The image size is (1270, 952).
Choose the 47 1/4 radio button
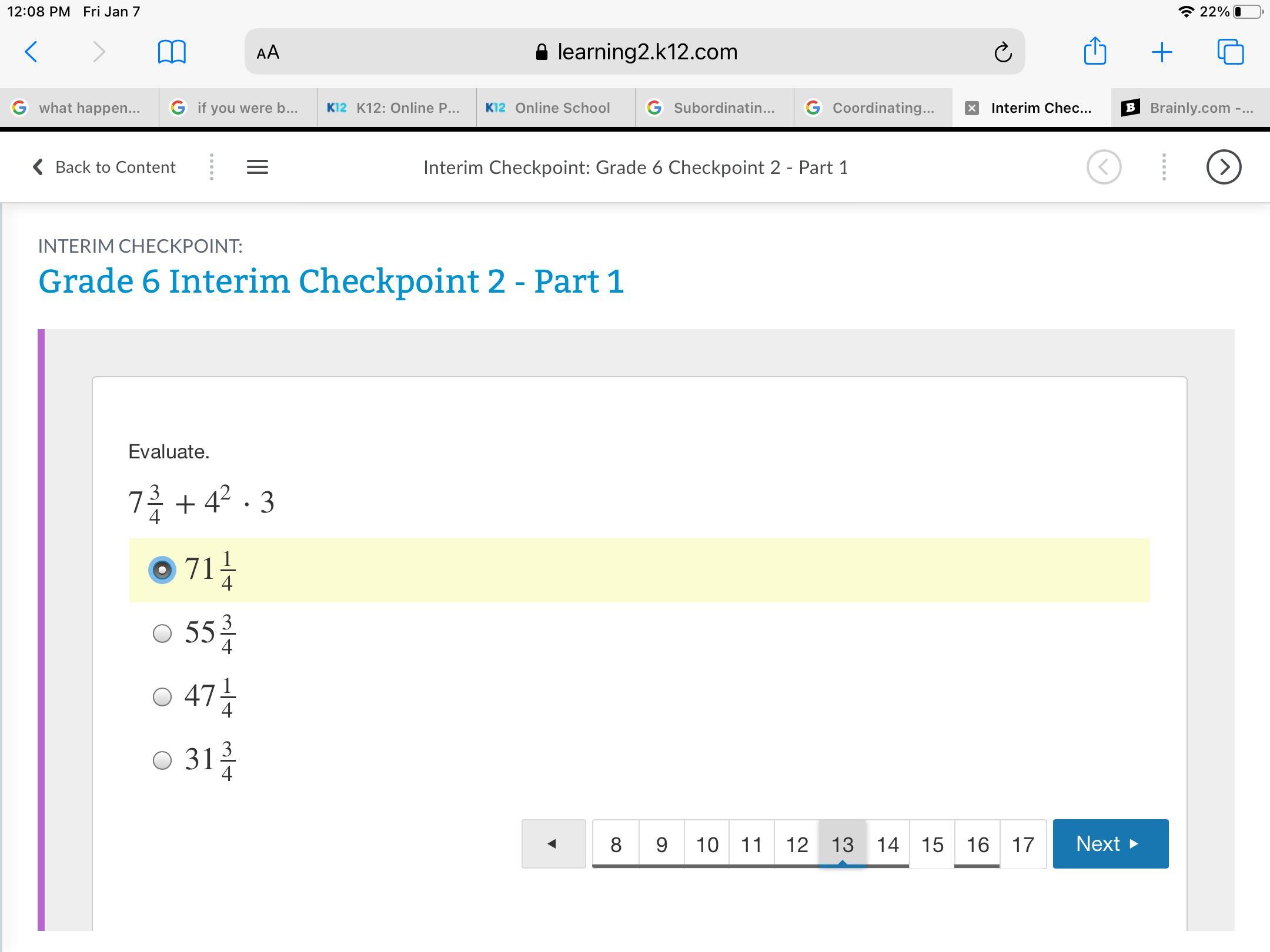coord(162,697)
